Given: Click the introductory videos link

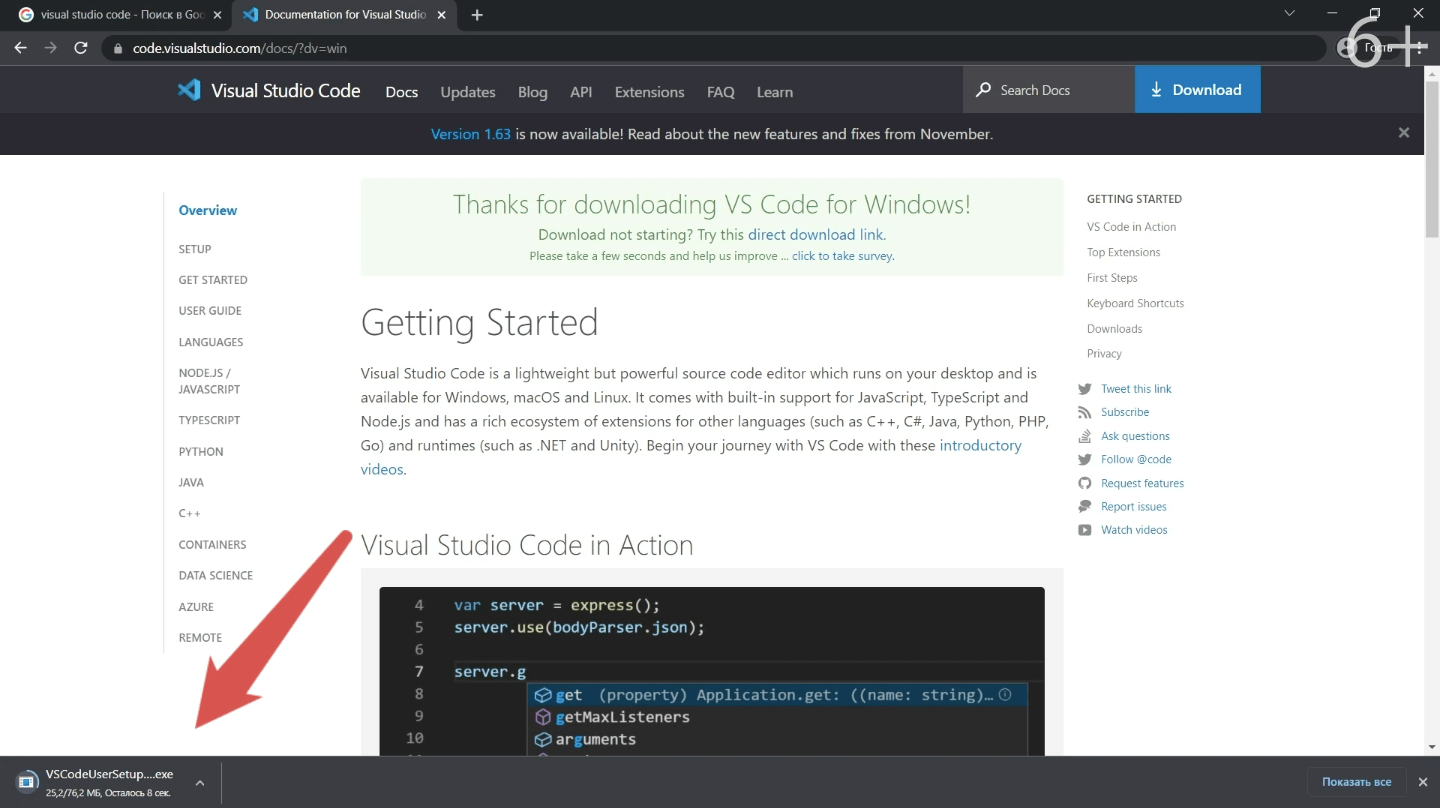Looking at the screenshot, I should [x=691, y=457].
